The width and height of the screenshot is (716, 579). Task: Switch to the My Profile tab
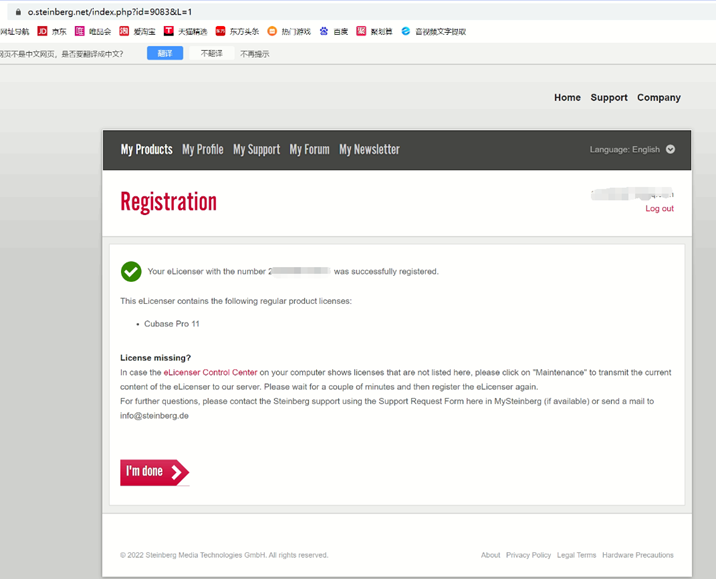(x=202, y=149)
